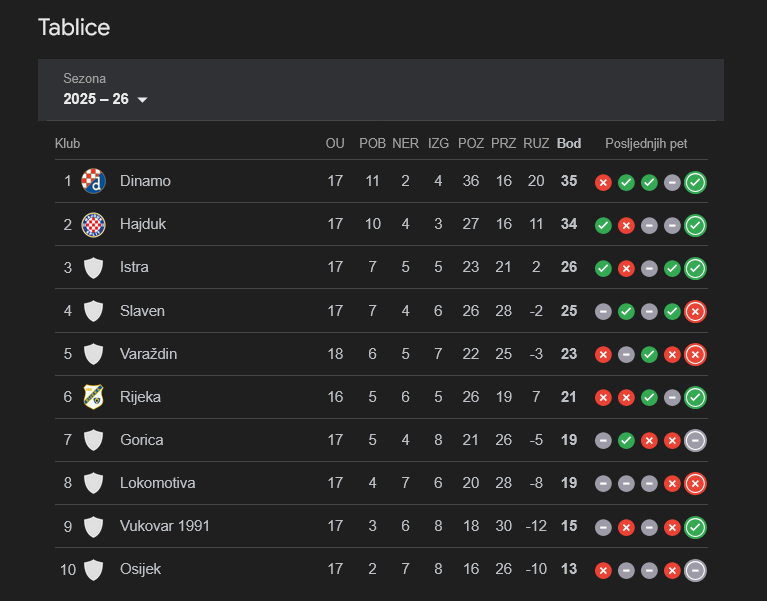Click the dropdown arrow beside season

point(142,100)
